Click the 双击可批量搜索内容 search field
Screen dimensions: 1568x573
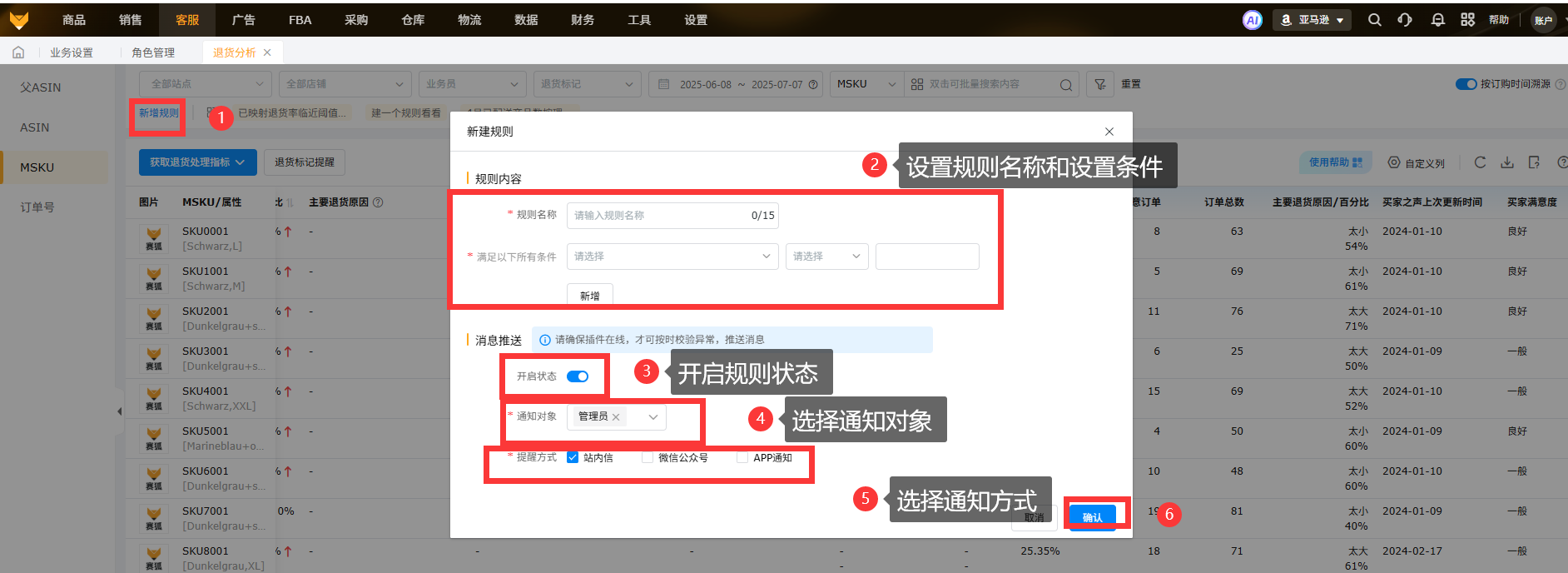pos(991,84)
